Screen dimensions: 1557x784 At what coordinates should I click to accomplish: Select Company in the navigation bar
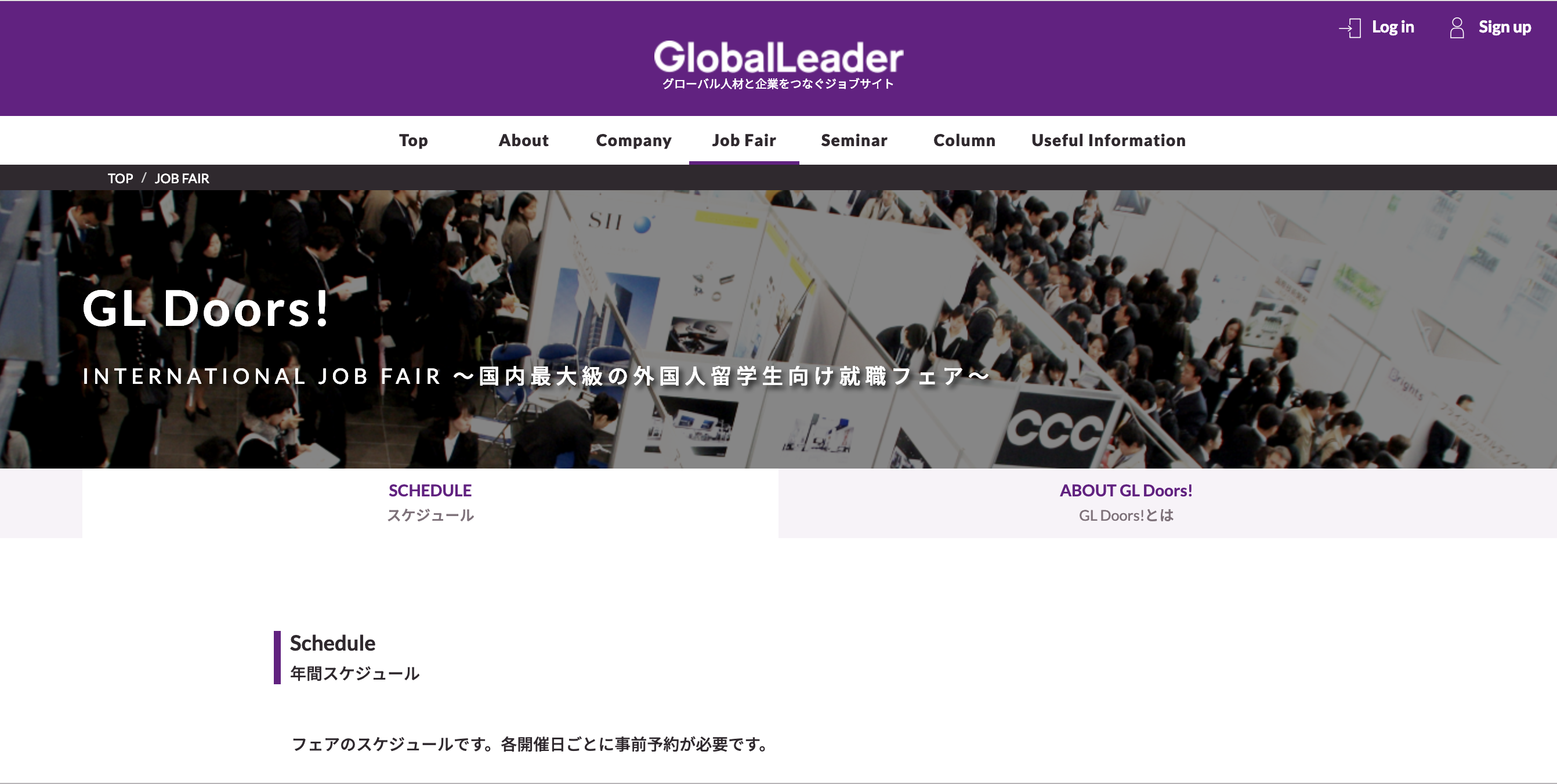[x=633, y=140]
